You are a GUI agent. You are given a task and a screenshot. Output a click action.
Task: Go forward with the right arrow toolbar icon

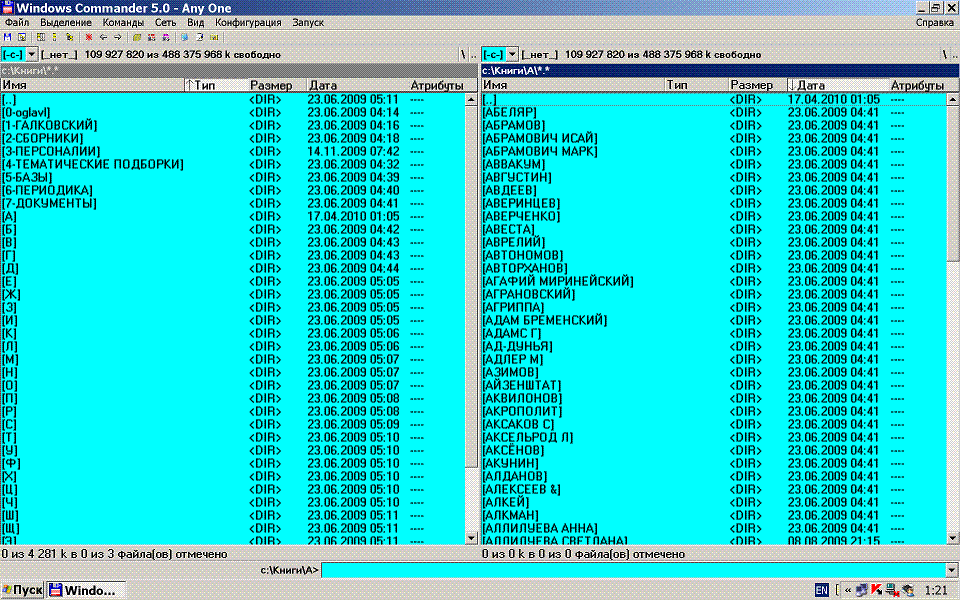point(118,37)
